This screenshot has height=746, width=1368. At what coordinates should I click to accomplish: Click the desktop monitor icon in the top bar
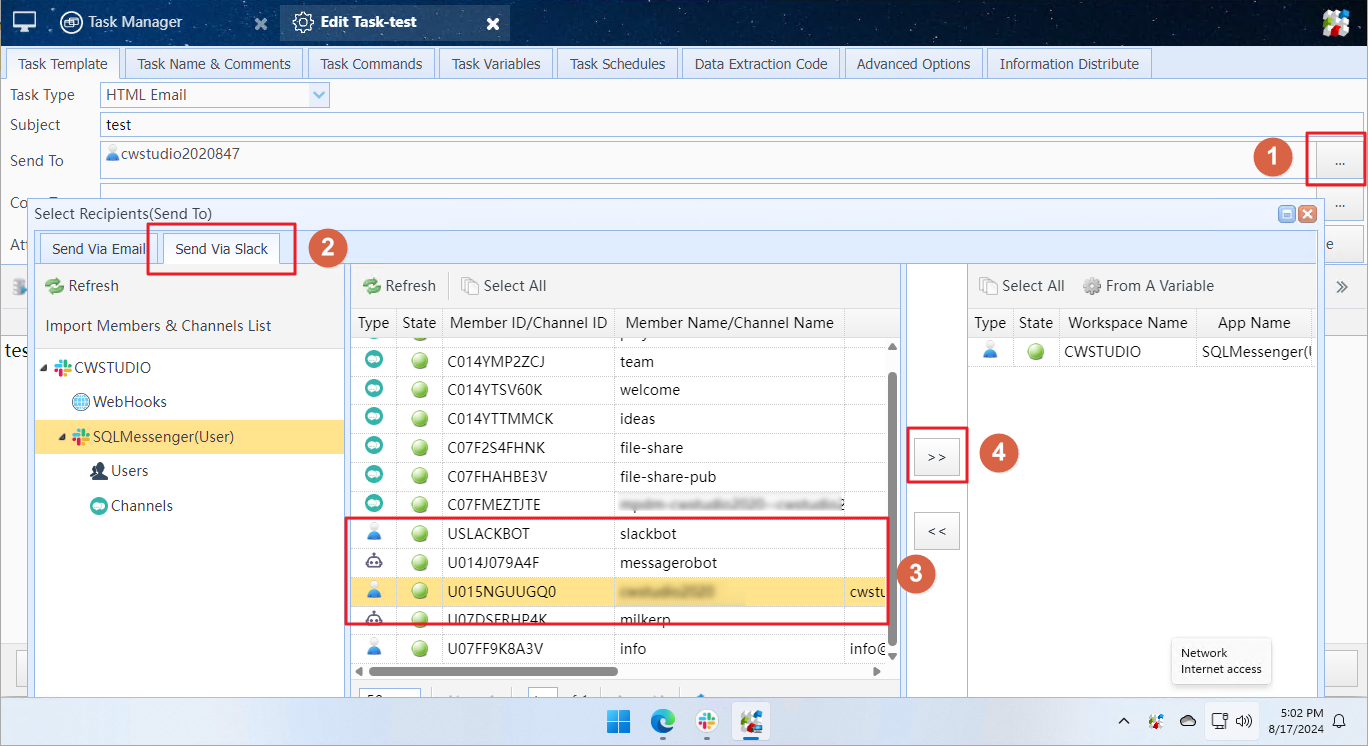pos(24,21)
